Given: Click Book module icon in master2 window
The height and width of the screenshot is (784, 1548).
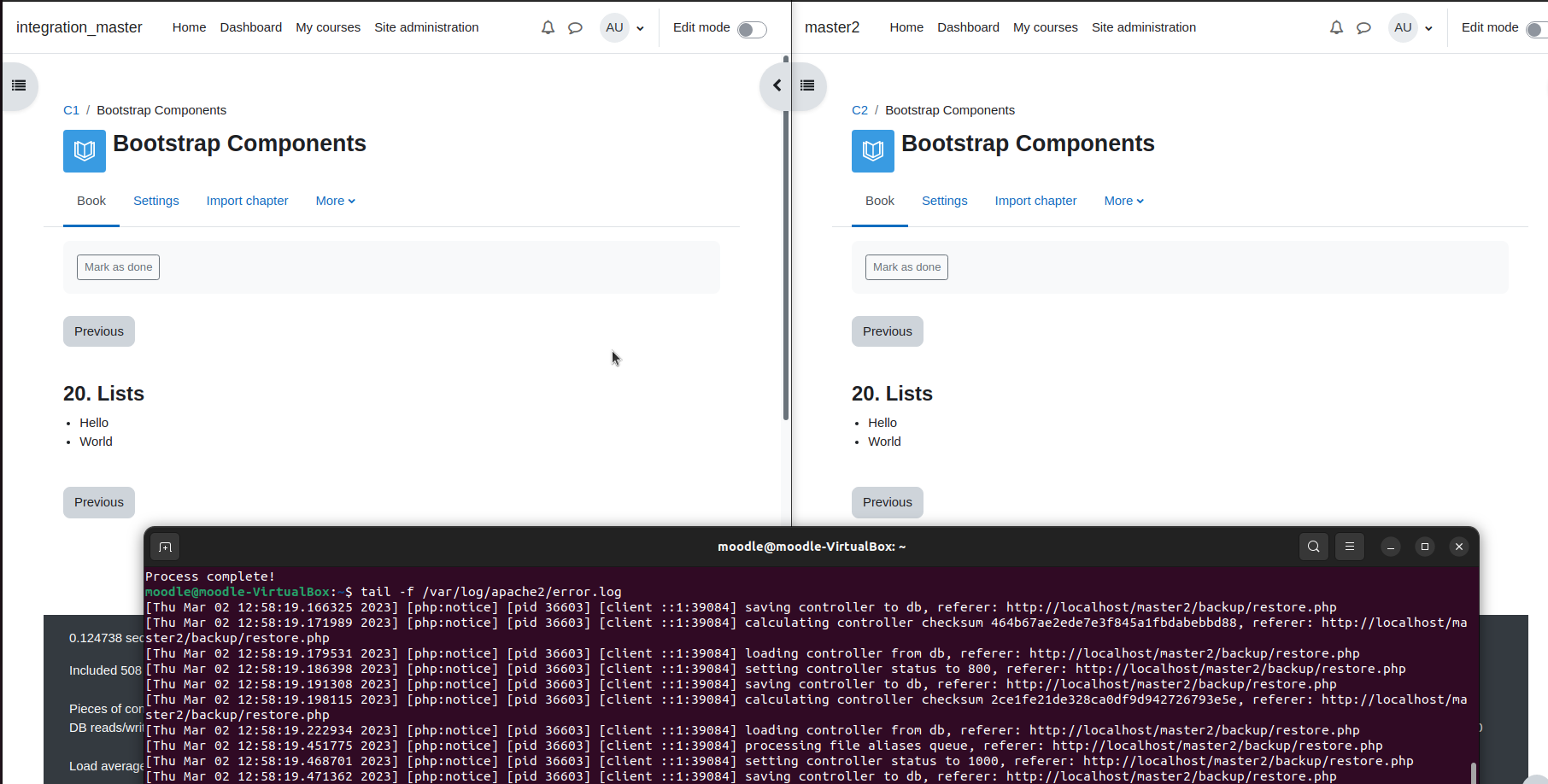Looking at the screenshot, I should coord(873,151).
